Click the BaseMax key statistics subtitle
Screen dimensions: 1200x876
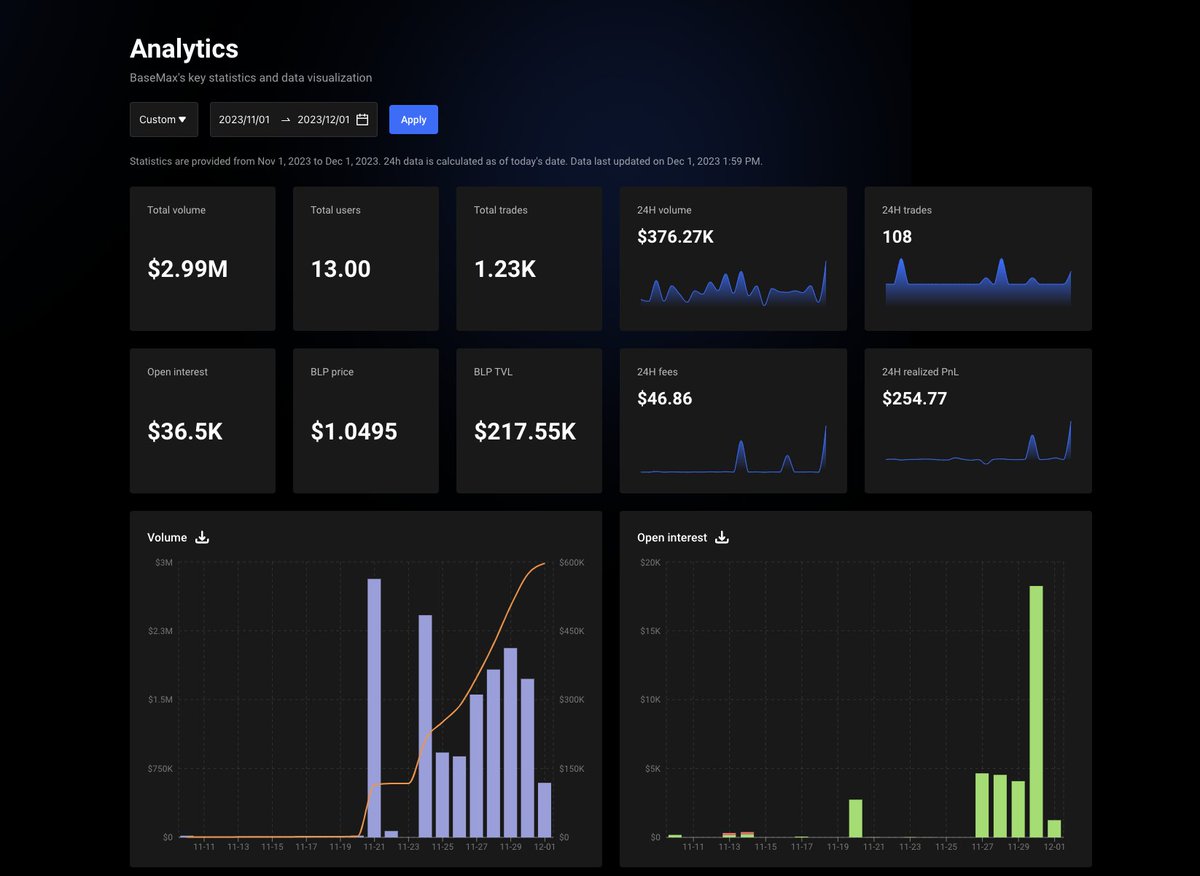(251, 77)
